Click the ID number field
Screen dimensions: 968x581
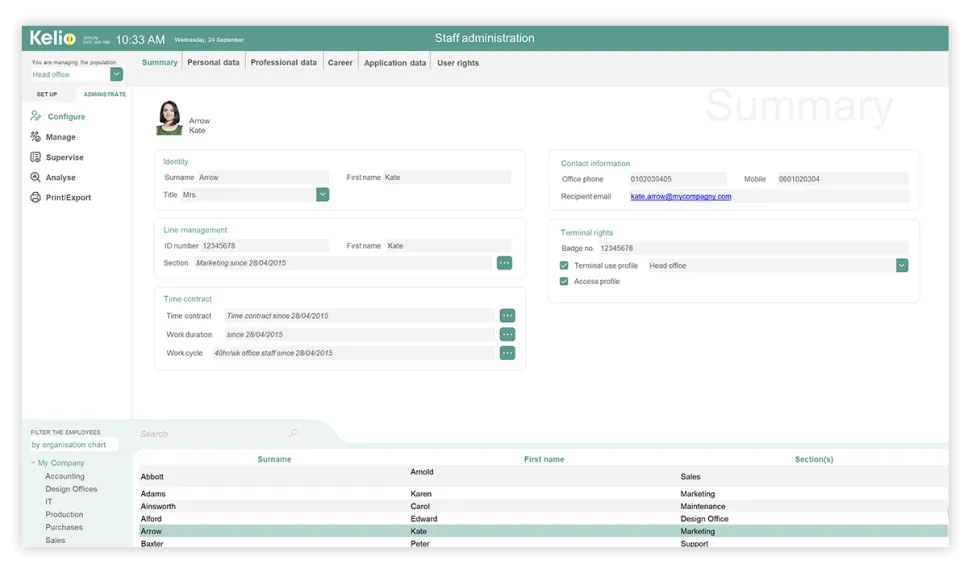(x=265, y=246)
